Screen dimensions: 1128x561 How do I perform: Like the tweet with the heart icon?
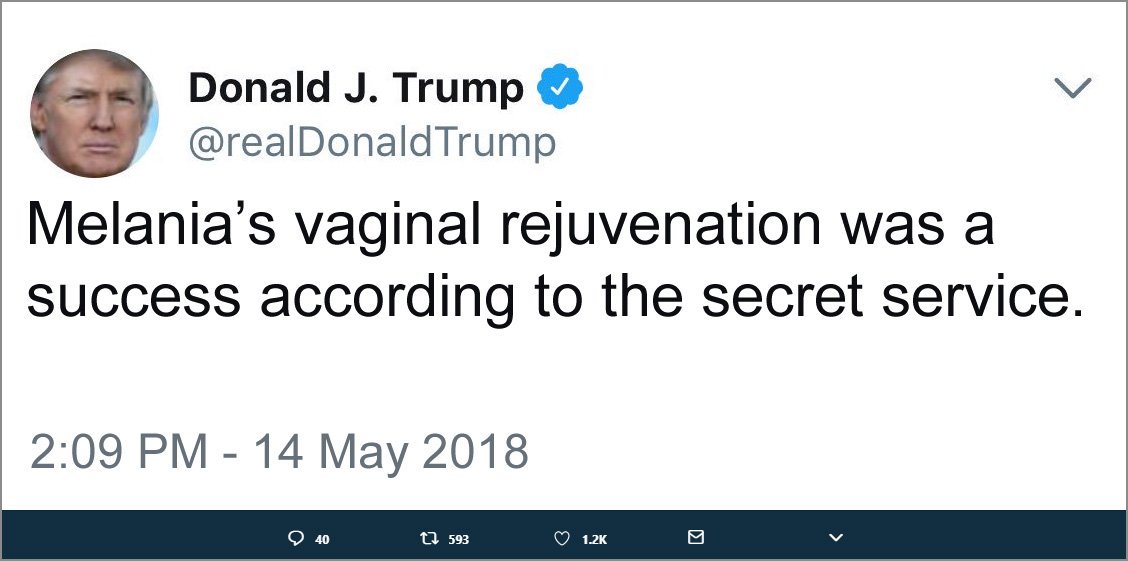point(563,538)
